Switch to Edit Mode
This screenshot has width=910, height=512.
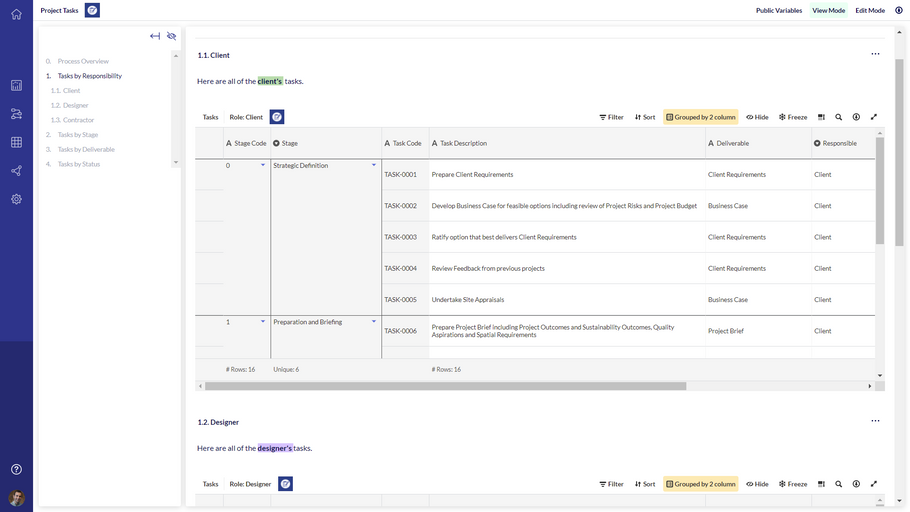[869, 10]
